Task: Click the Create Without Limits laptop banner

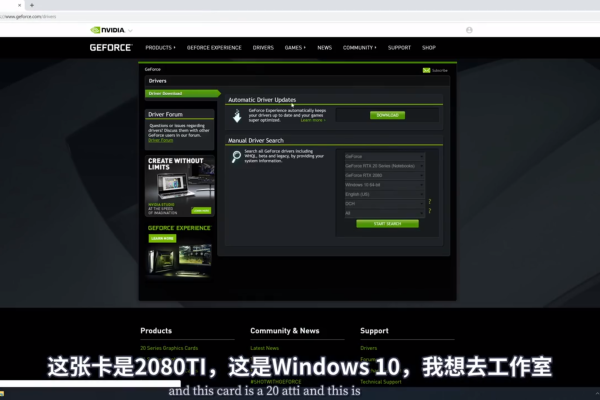Action: pyautogui.click(x=179, y=186)
